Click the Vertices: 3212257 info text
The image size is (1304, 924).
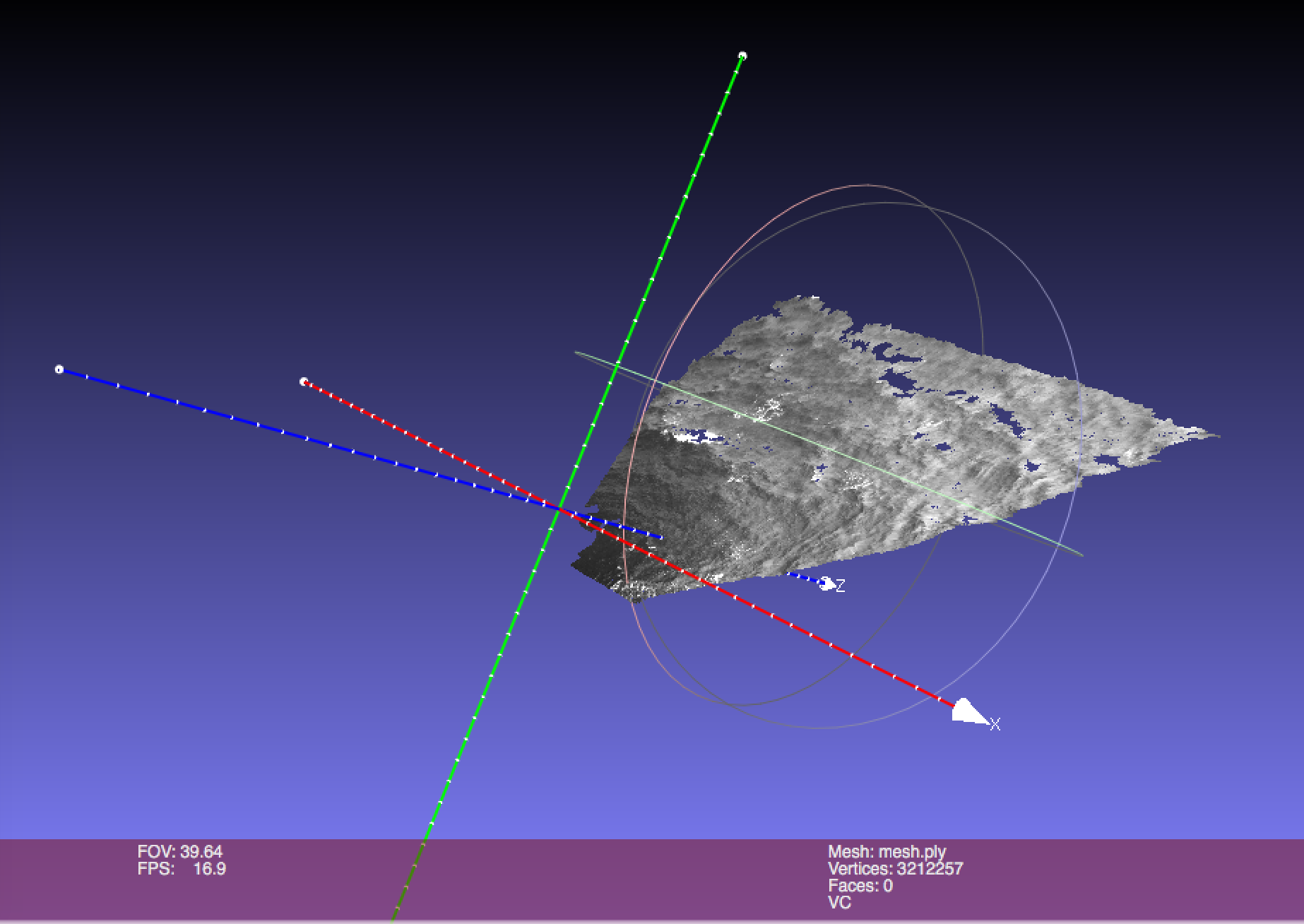(x=895, y=869)
